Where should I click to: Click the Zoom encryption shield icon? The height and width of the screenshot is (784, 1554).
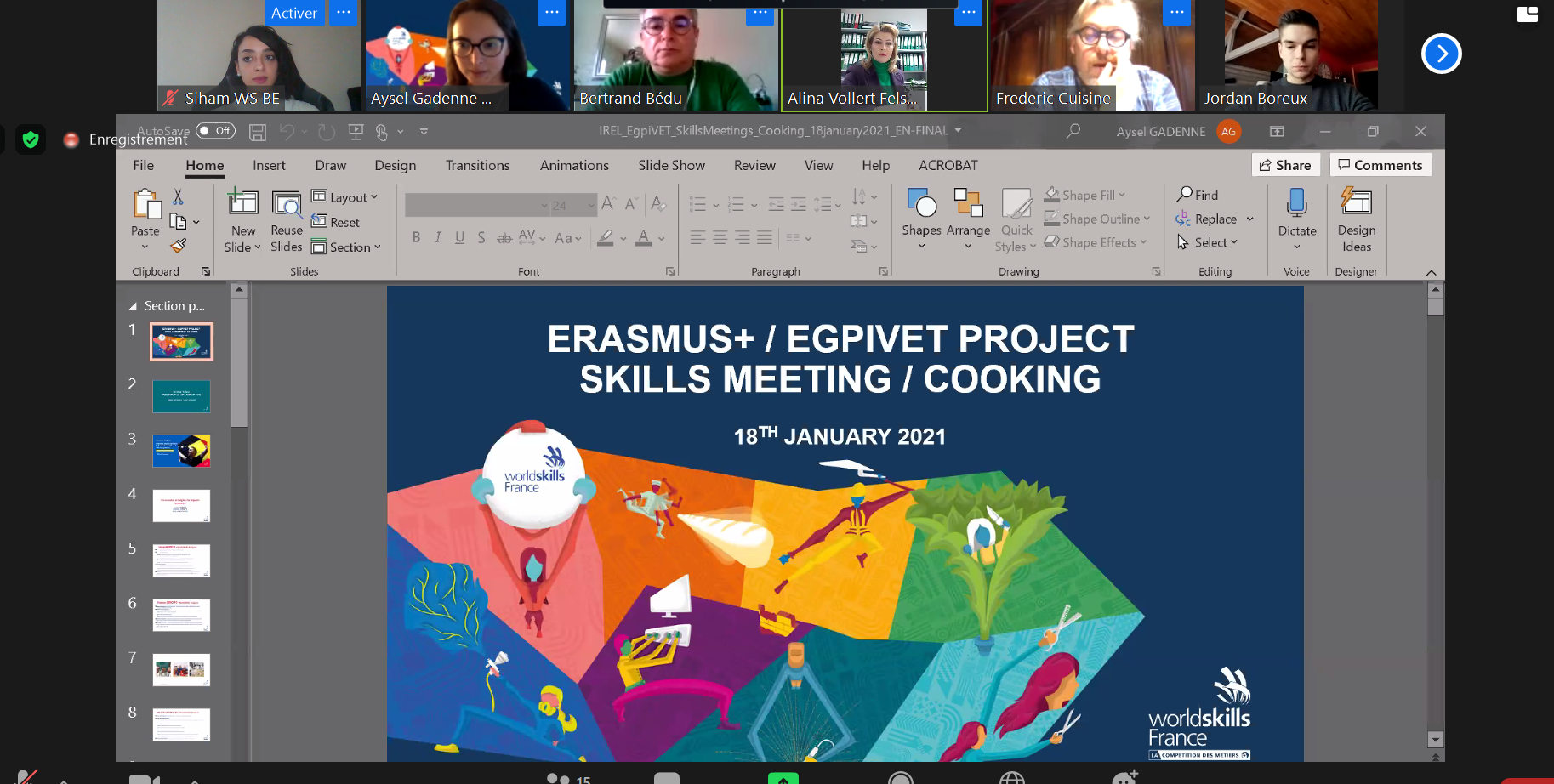click(x=31, y=139)
